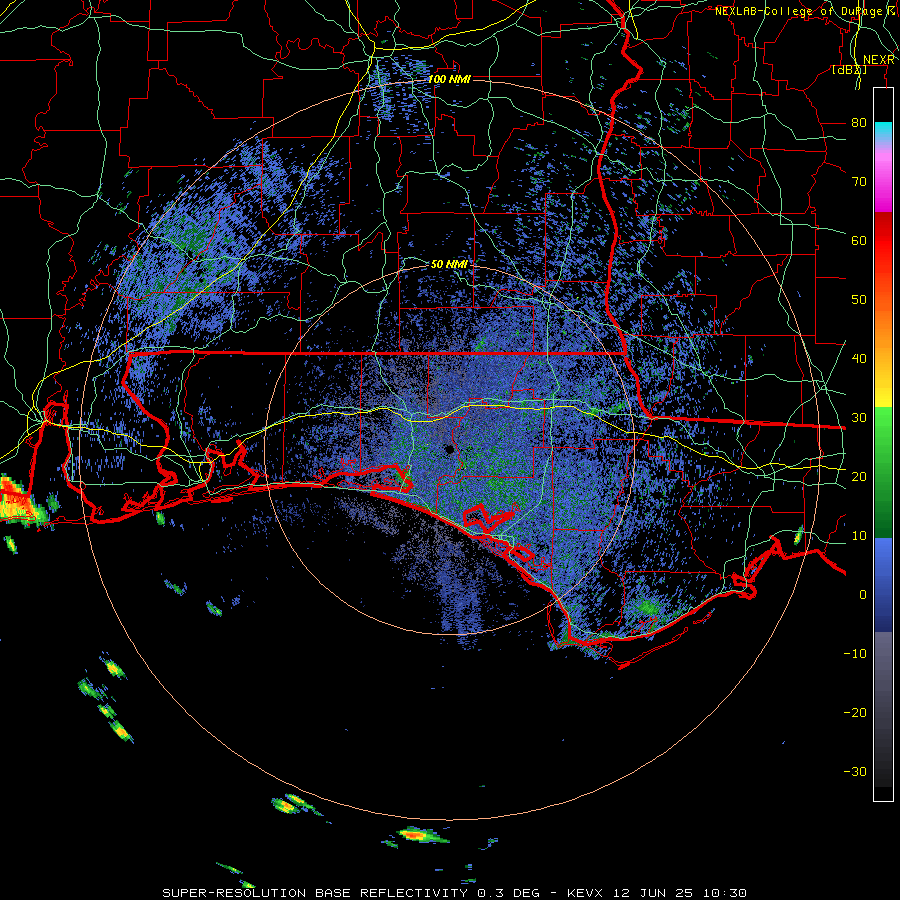Click the -10 value on the dBZ scale
Image resolution: width=900 pixels, height=900 pixels.
[855, 653]
